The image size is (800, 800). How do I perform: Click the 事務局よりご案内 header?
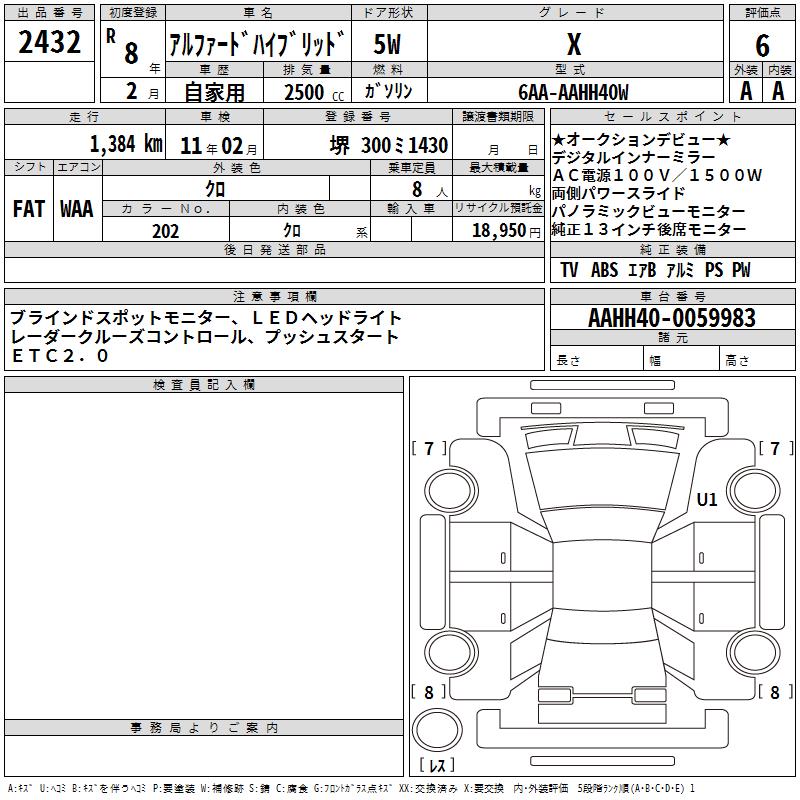tap(204, 728)
